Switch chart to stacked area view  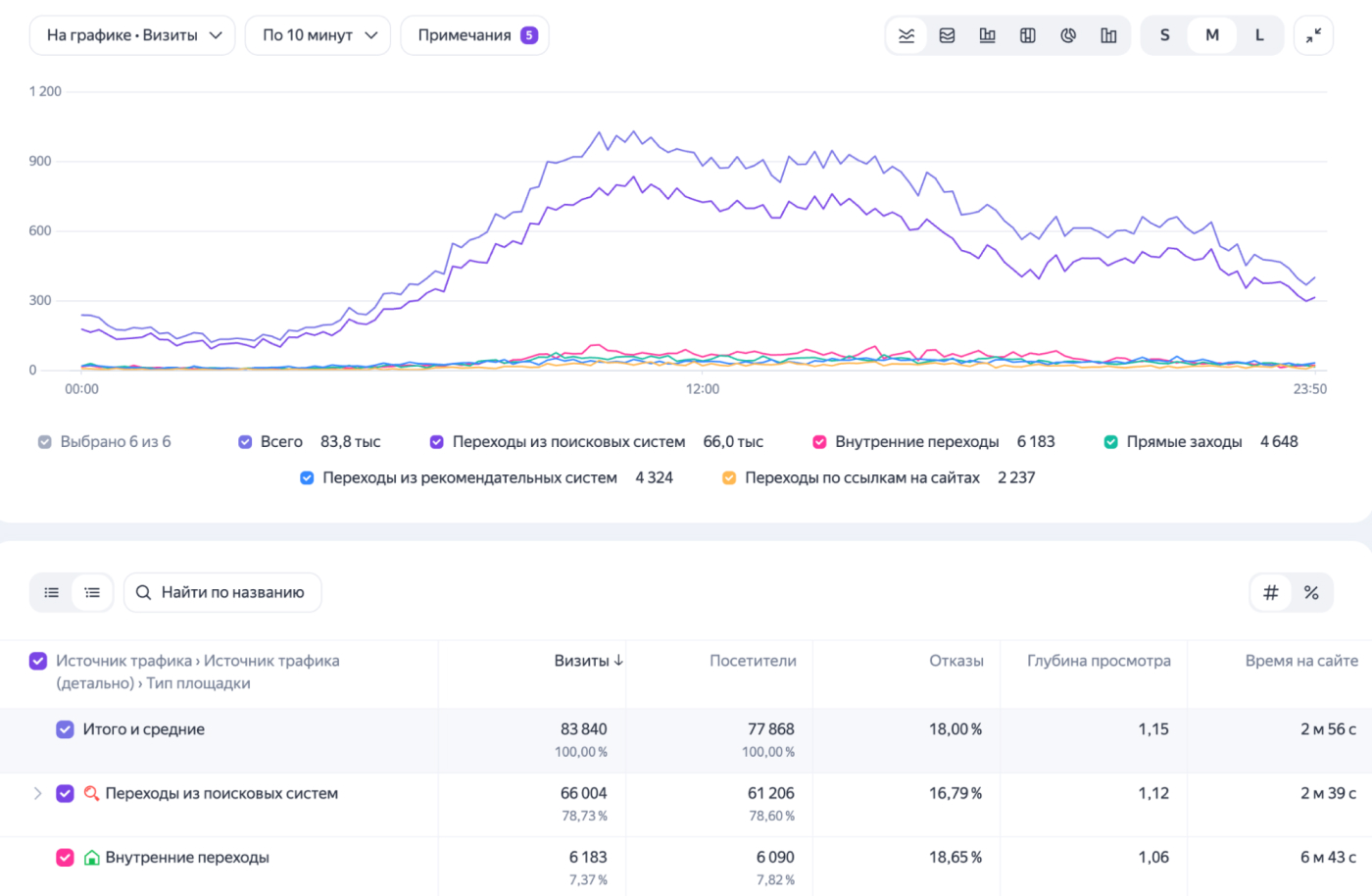[x=947, y=35]
